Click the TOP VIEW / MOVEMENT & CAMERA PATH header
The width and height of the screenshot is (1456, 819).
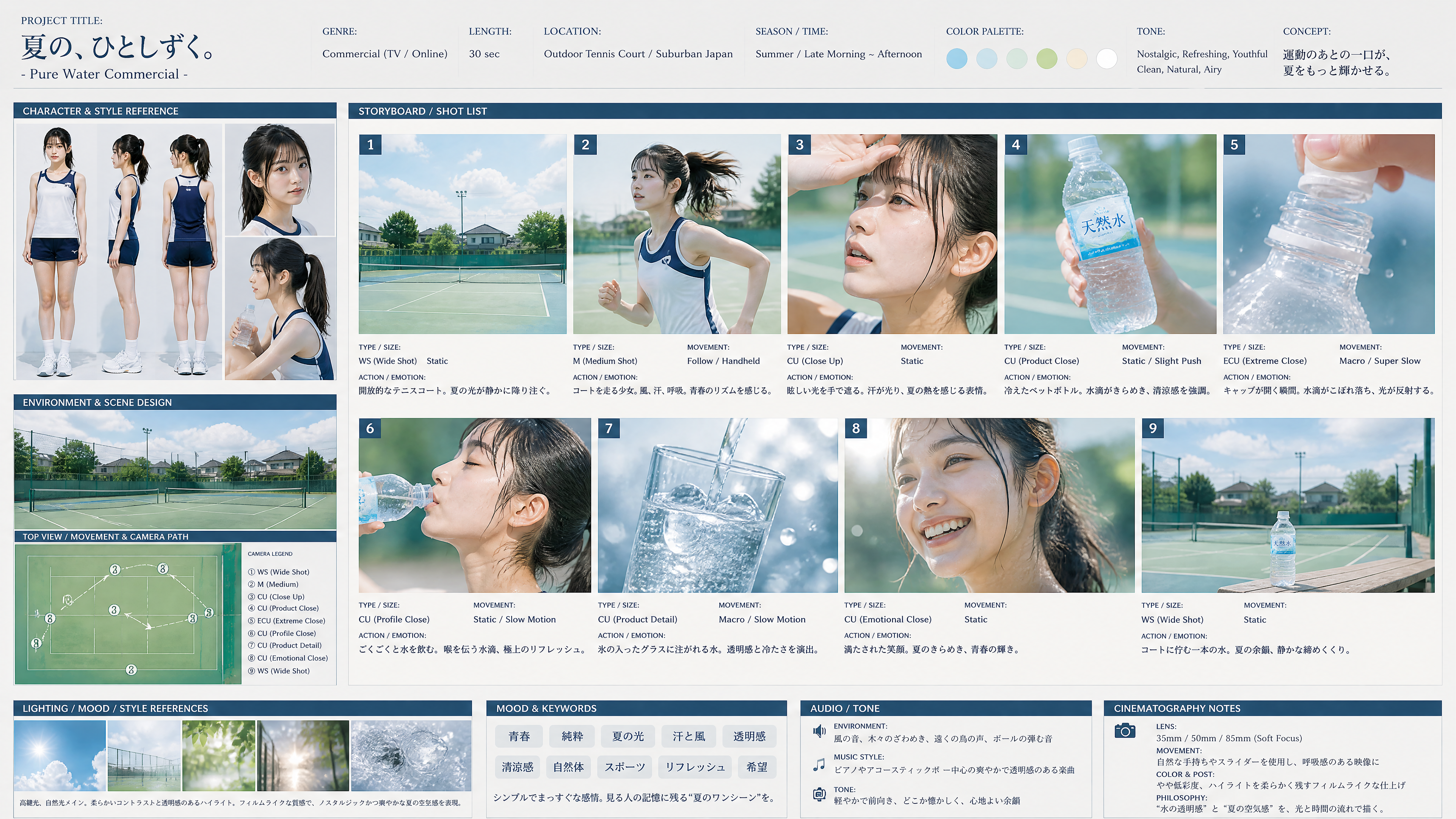pos(175,537)
